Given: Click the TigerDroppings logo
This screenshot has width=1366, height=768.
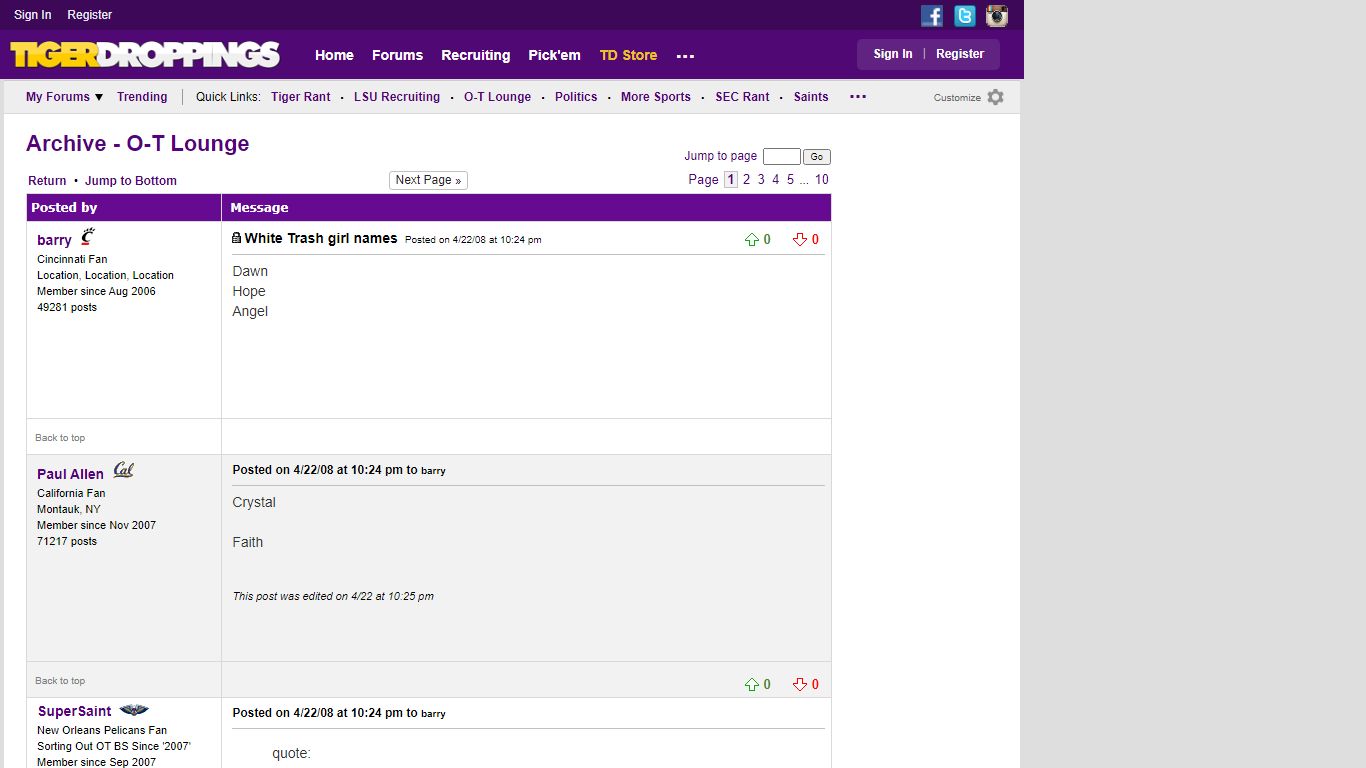Looking at the screenshot, I should coord(145,54).
